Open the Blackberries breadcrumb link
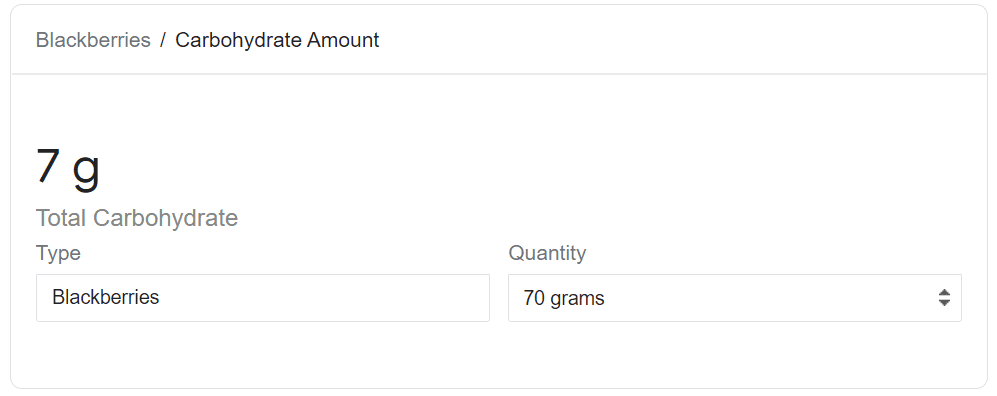Image resolution: width=997 pixels, height=396 pixels. pyautogui.click(x=93, y=40)
